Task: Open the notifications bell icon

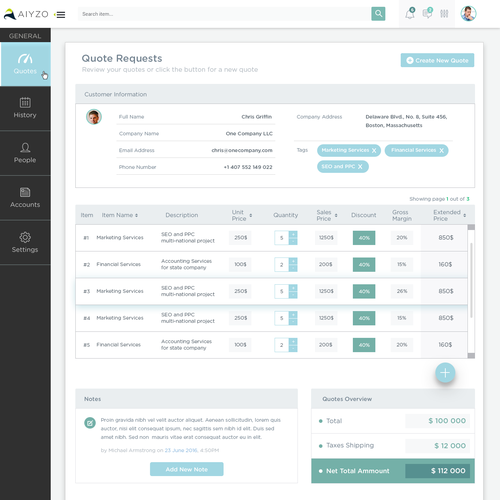Action: [410, 14]
